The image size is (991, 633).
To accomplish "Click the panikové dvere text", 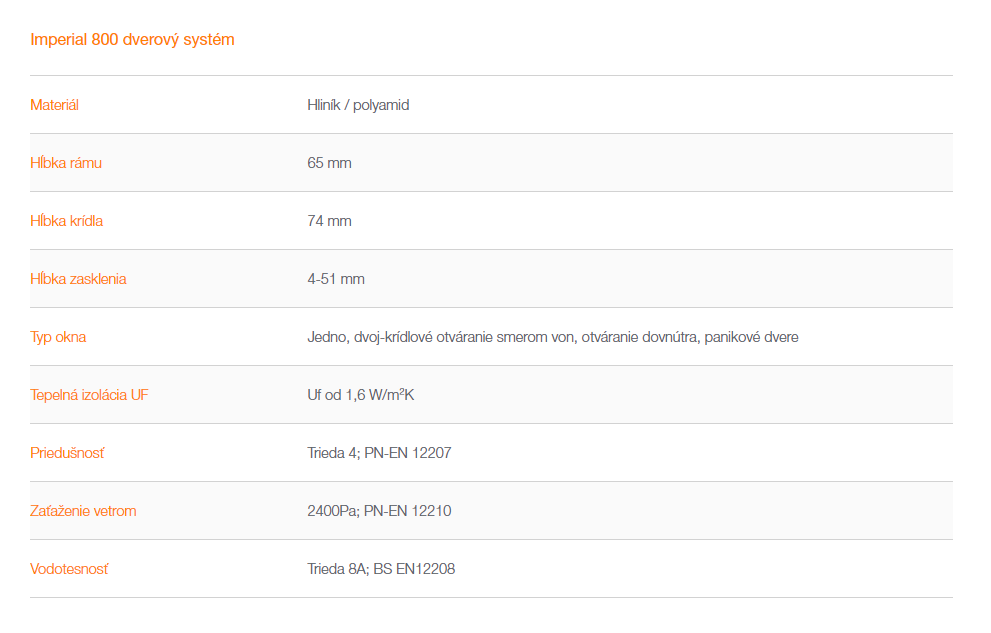I will (x=751, y=337).
